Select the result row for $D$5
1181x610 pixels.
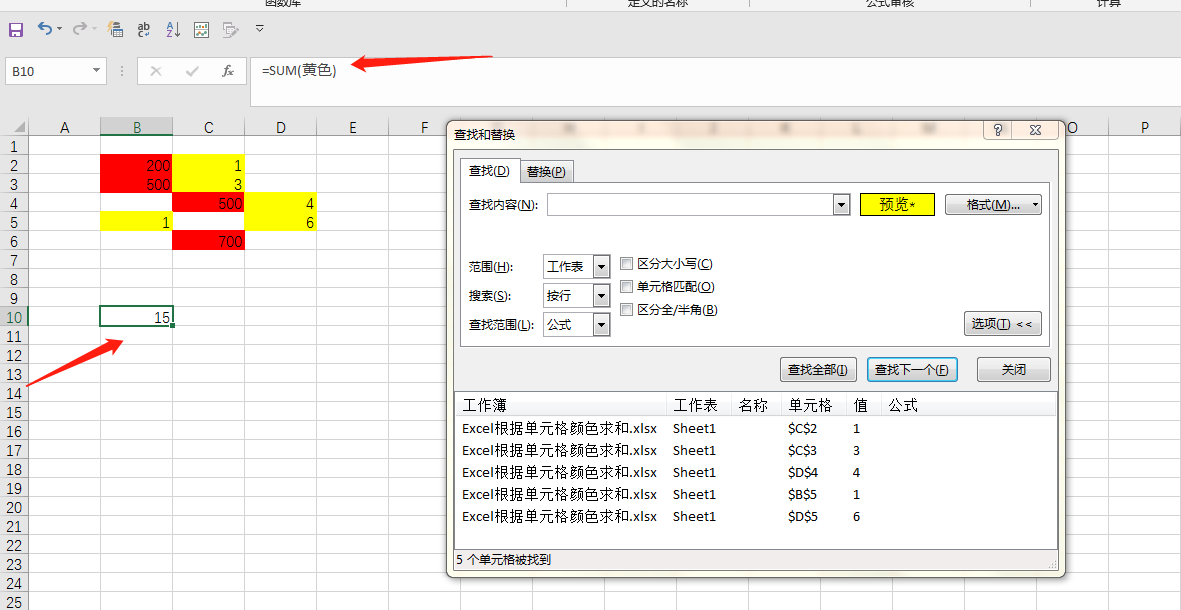755,517
